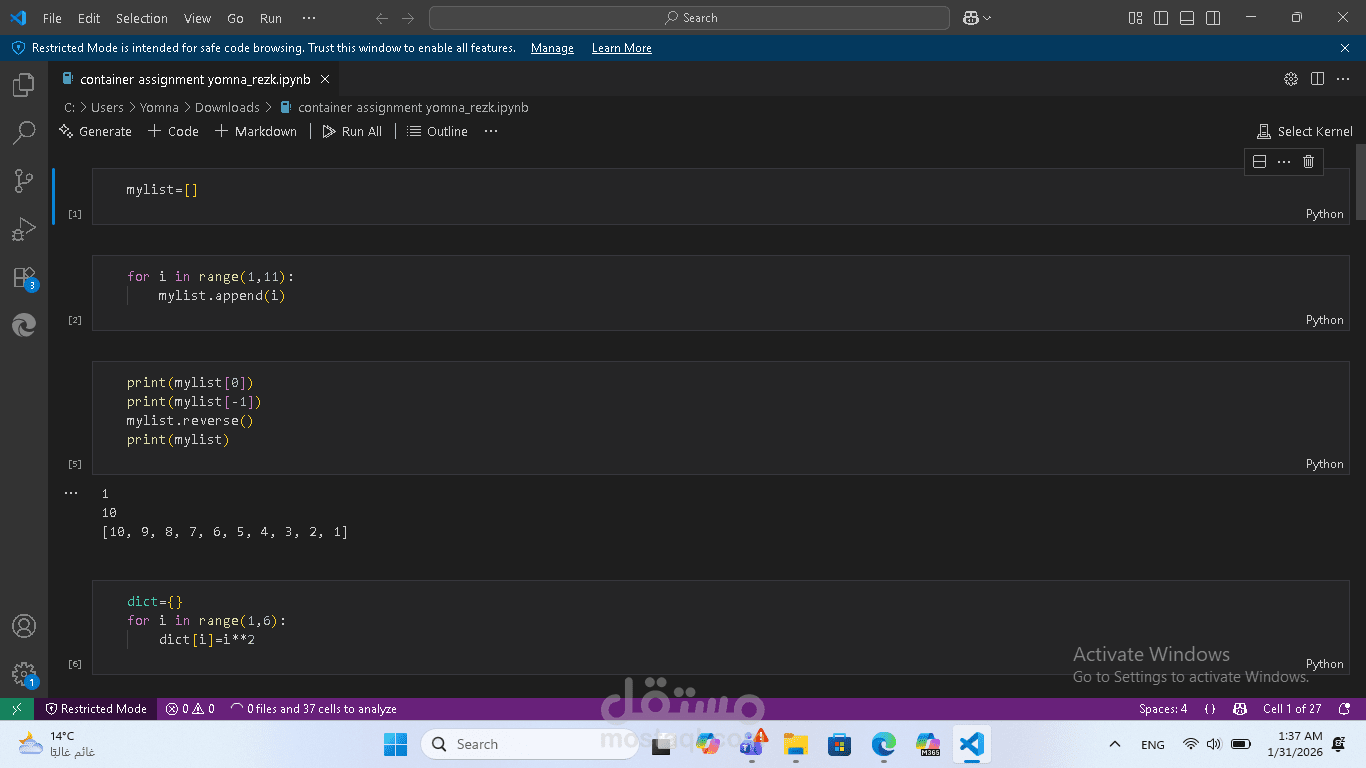Close the Restricted Mode banner
This screenshot has width=1366, height=768.
[x=1345, y=48]
